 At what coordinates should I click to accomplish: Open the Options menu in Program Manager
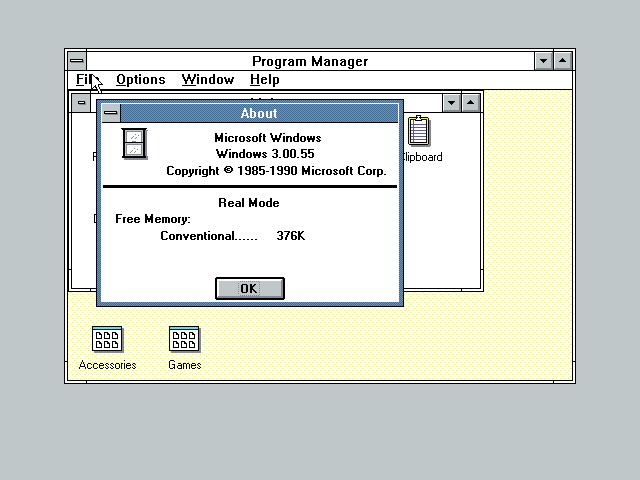point(140,79)
